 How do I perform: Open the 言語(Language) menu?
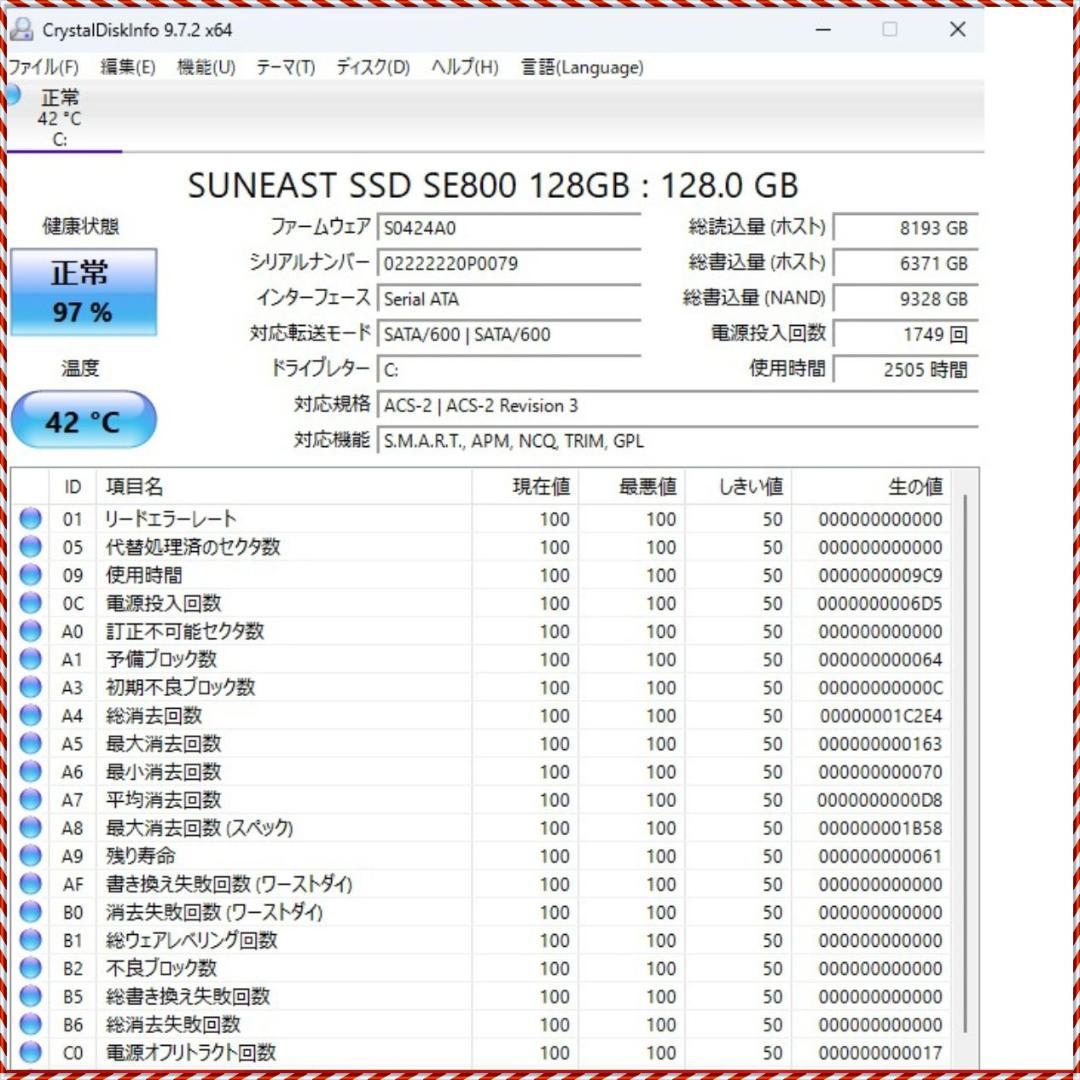(x=582, y=67)
